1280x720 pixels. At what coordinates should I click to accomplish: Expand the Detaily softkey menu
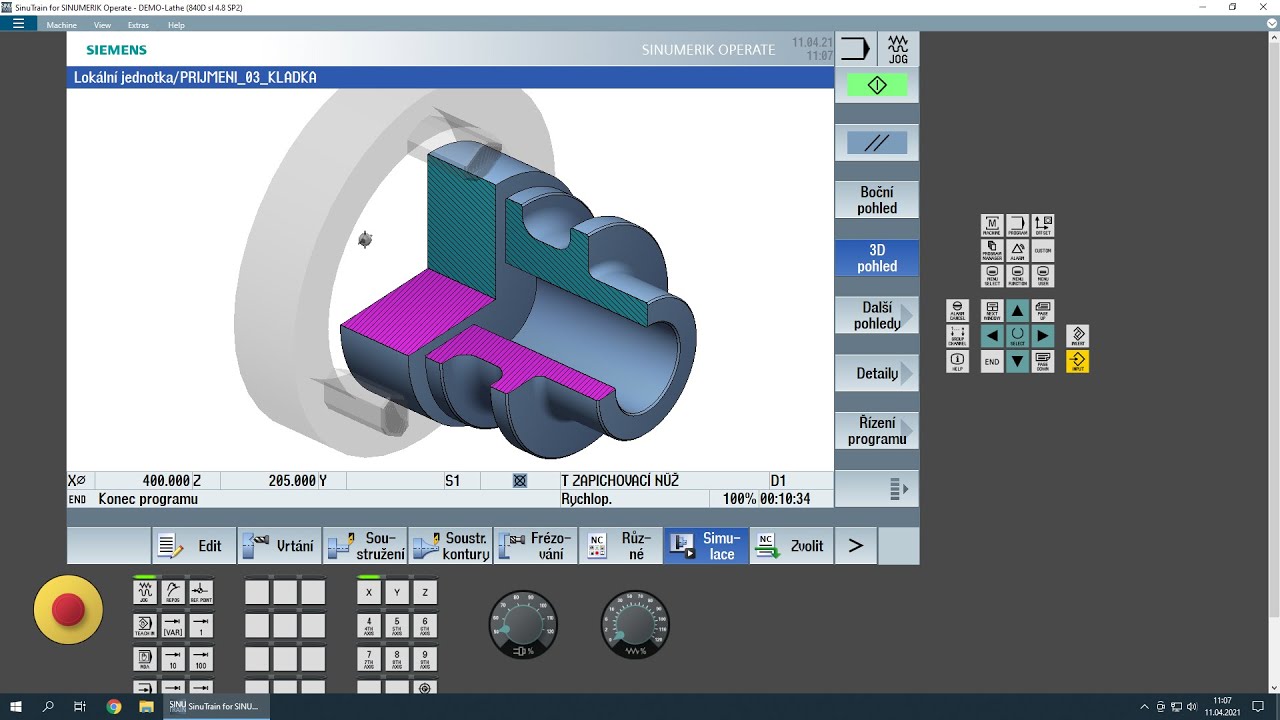pos(877,373)
